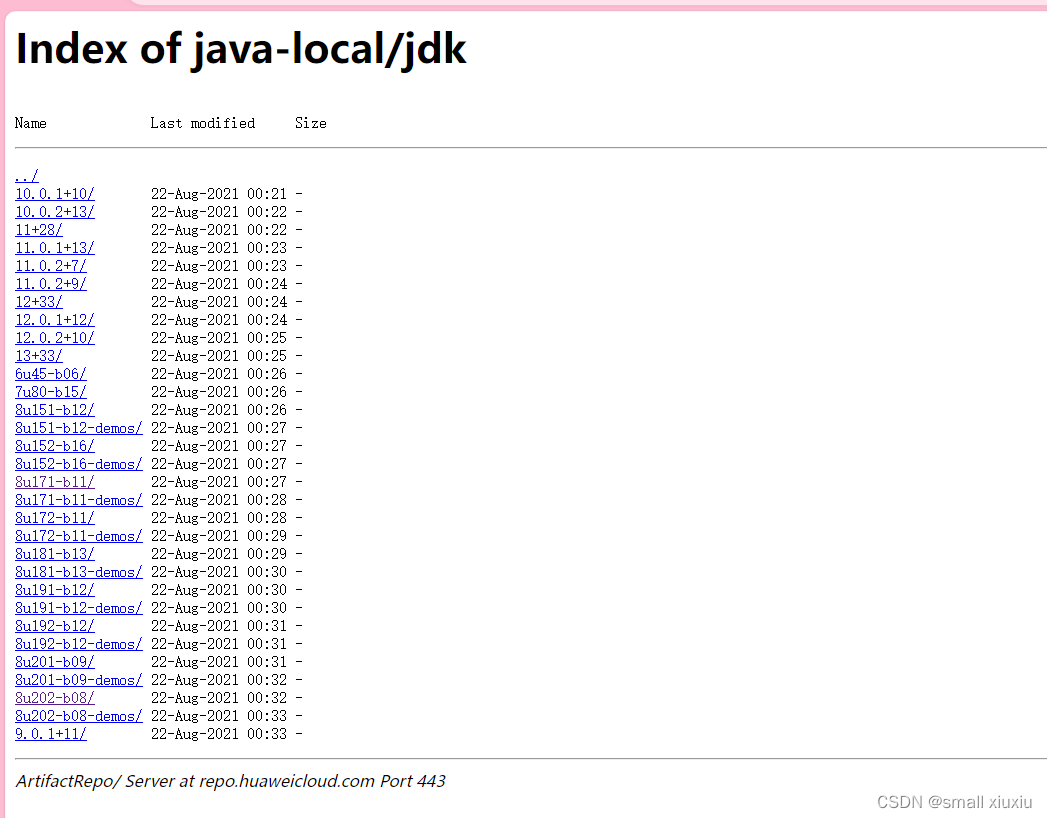Open the 11+28 directory
Viewport: 1047px width, 818px height.
[38, 229]
